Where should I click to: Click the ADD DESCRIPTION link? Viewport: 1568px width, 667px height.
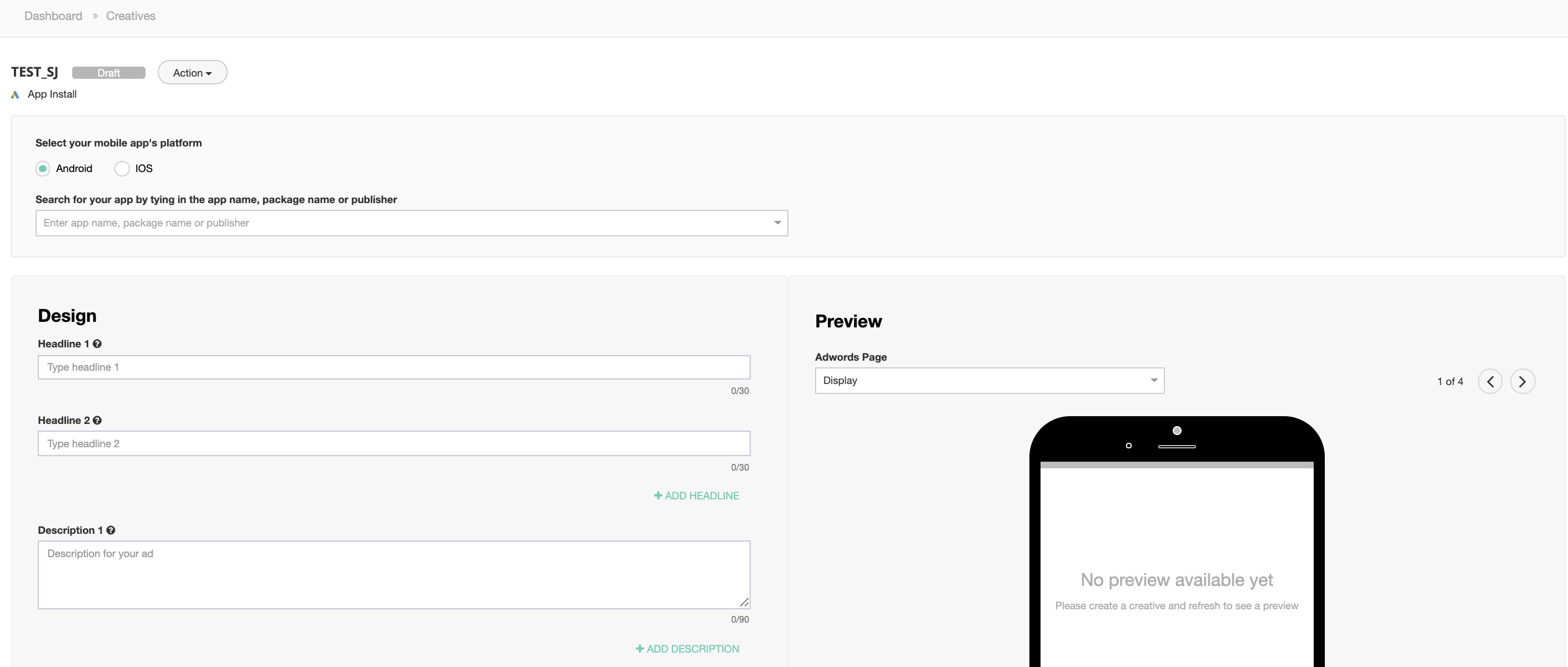pyautogui.click(x=692, y=649)
